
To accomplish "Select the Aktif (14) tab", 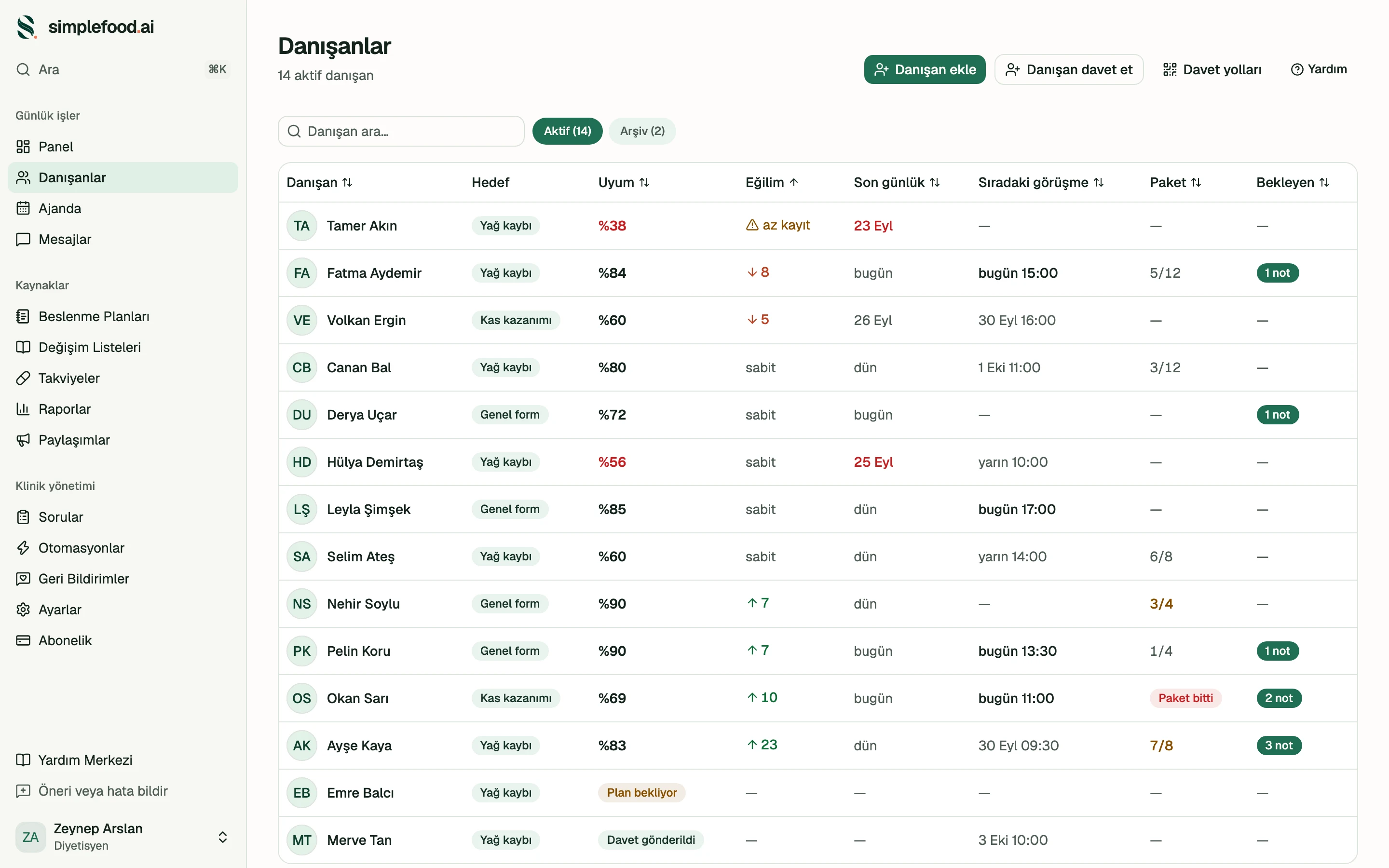I will pos(567,131).
